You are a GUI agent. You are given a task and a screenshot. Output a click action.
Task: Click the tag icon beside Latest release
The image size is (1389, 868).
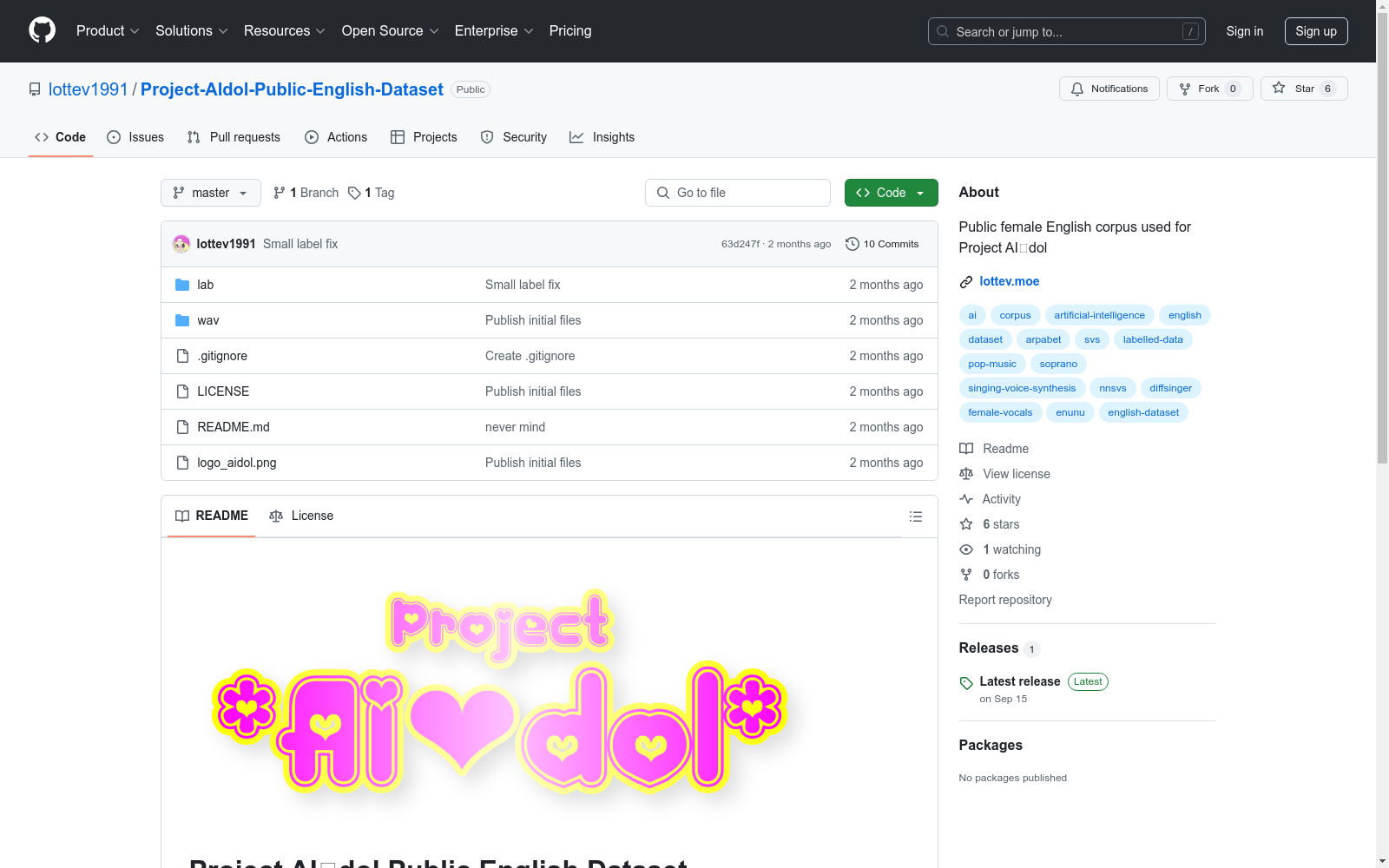[966, 683]
